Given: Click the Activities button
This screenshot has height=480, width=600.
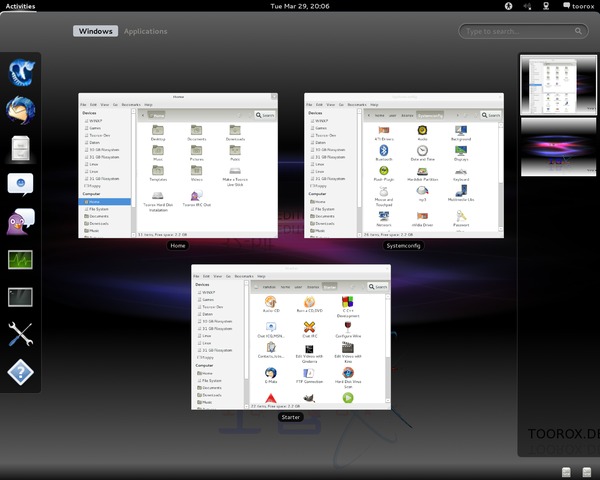Looking at the screenshot, I should [20, 6].
